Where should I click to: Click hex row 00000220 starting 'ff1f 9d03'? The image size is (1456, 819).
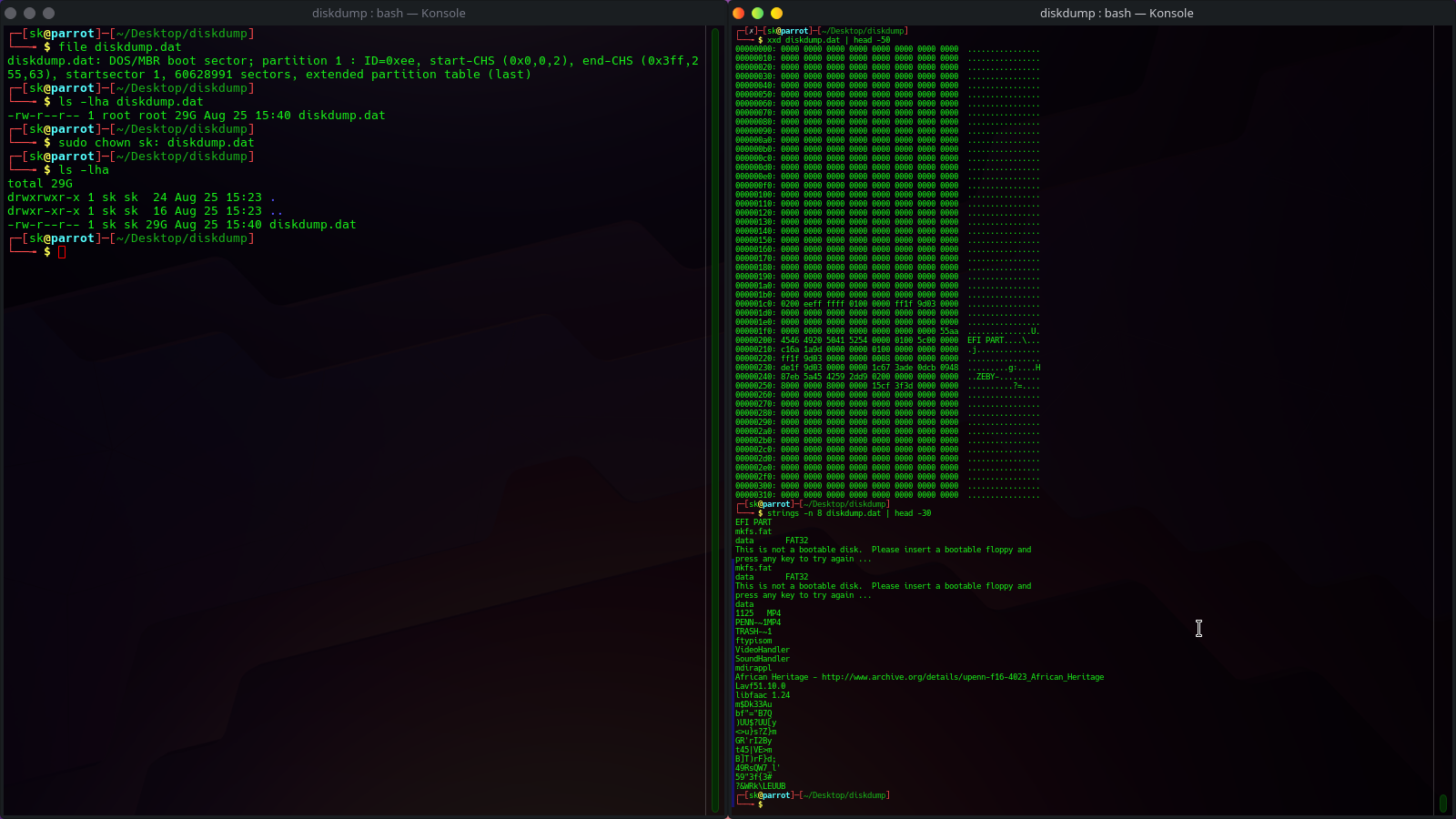click(887, 359)
